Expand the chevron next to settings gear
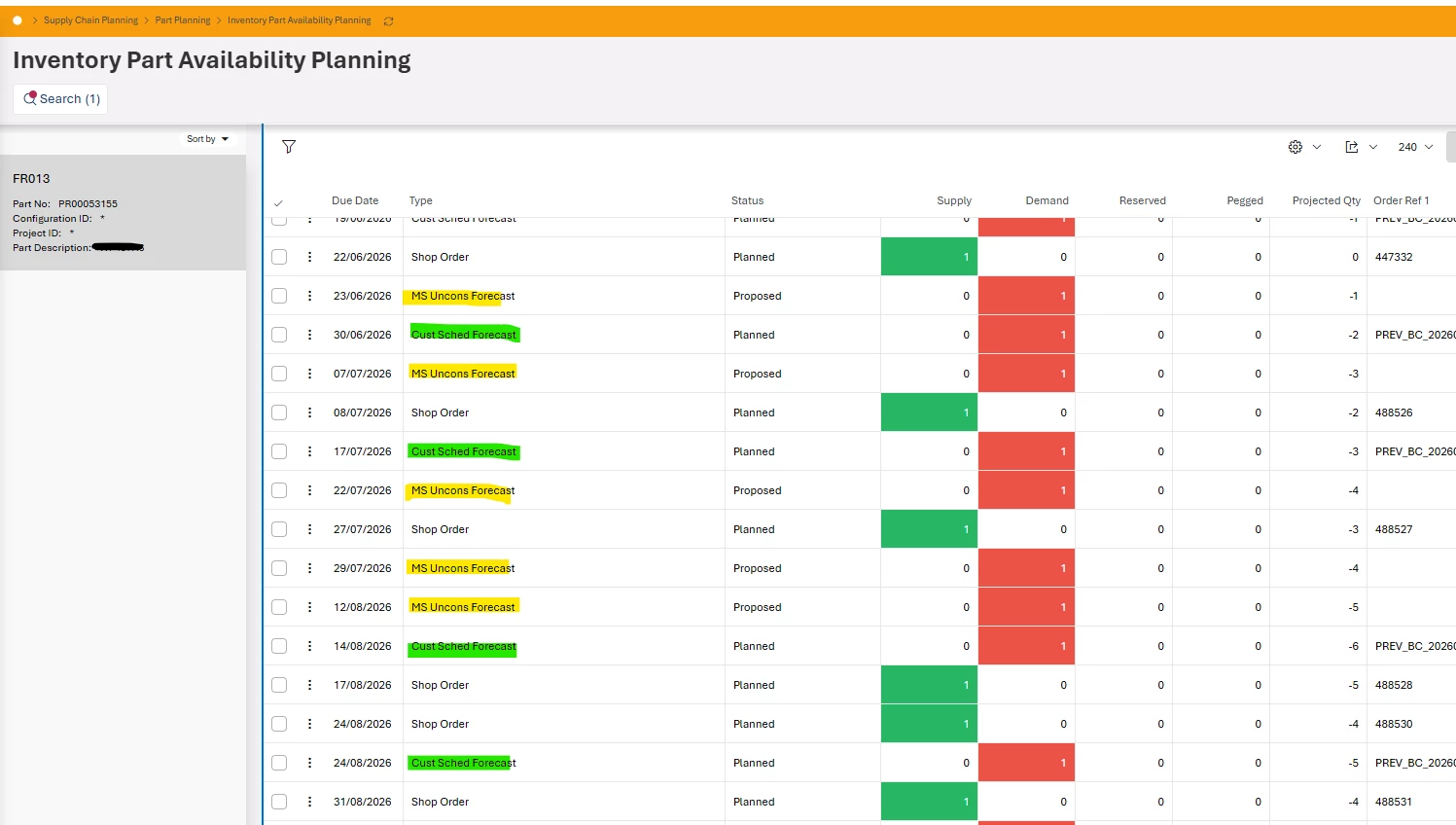This screenshot has width=1456, height=825. pos(1317,147)
